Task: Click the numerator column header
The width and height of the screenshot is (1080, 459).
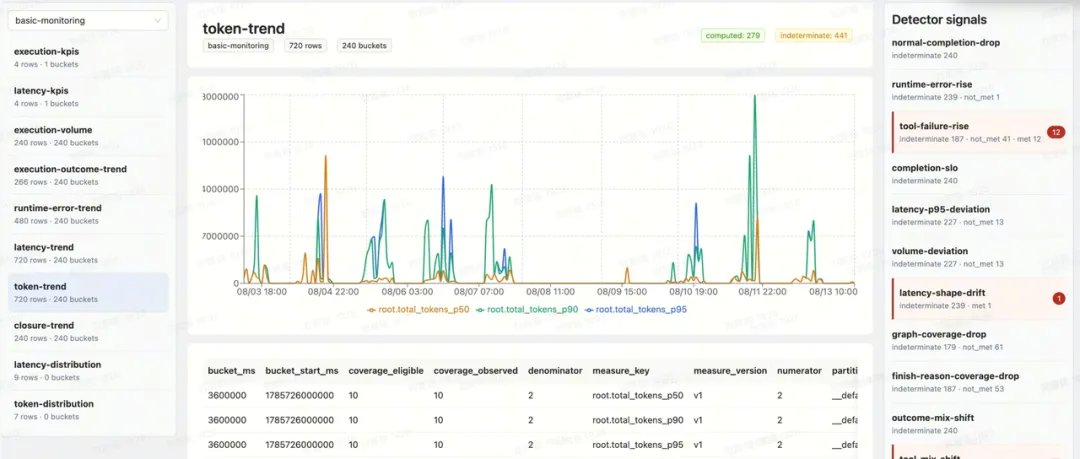Action: [x=799, y=371]
